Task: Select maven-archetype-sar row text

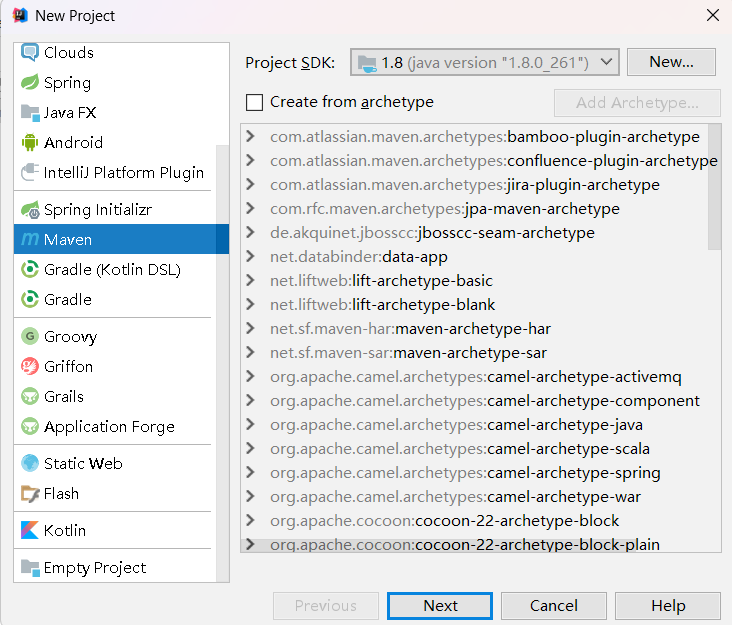Action: (408, 353)
